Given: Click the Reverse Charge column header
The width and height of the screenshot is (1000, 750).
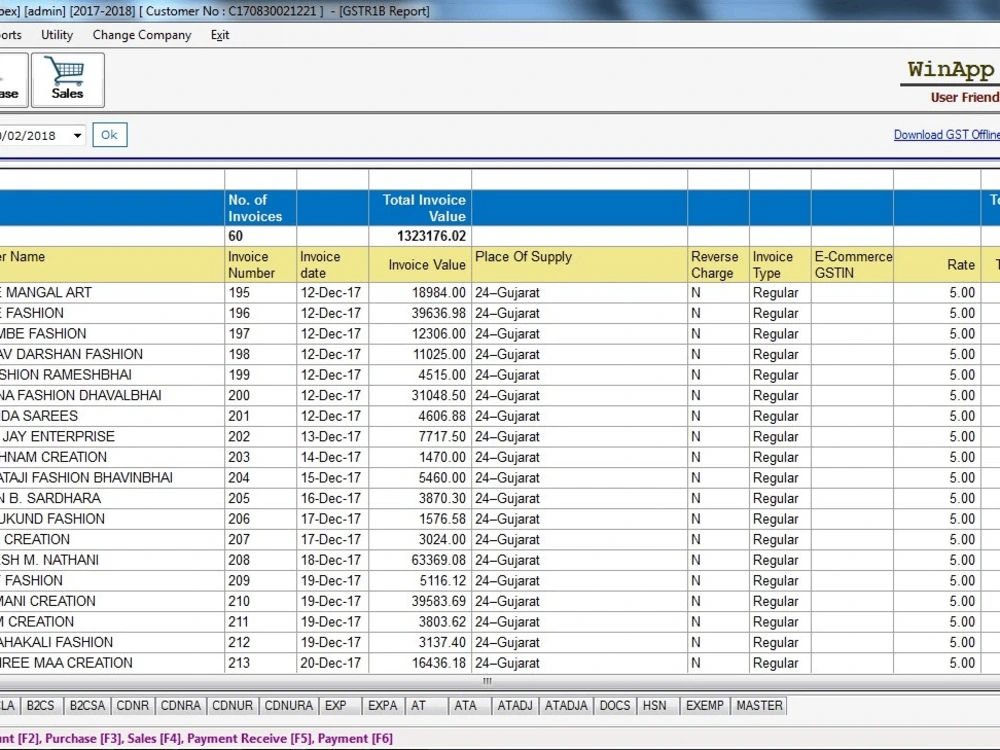Looking at the screenshot, I should pyautogui.click(x=718, y=265).
